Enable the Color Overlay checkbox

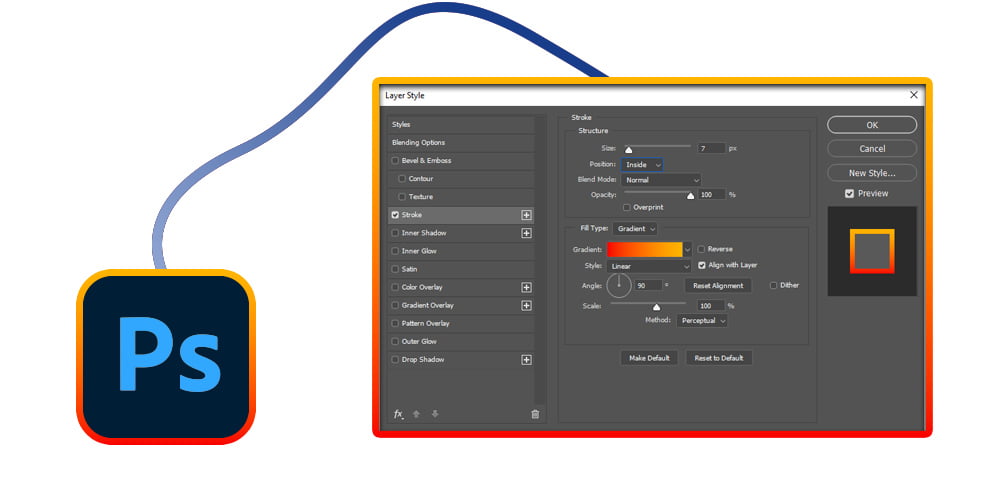pos(395,287)
